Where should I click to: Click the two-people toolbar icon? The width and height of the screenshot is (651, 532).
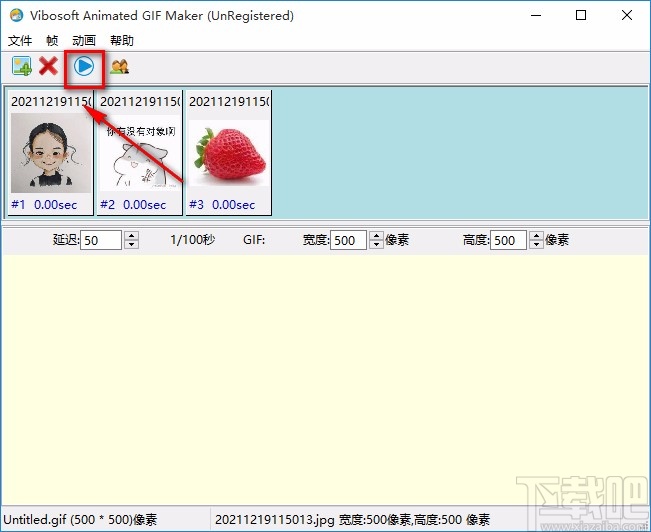coord(120,66)
